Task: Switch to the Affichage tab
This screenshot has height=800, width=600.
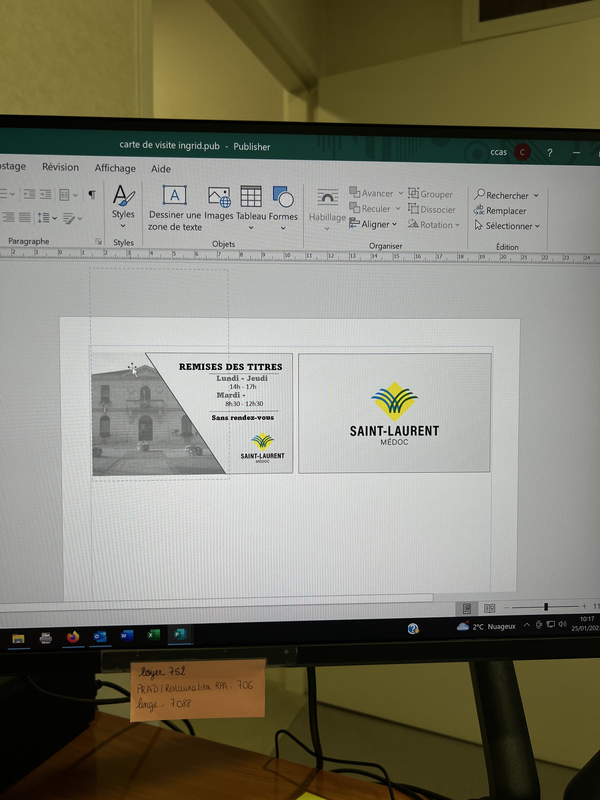Action: (x=115, y=168)
